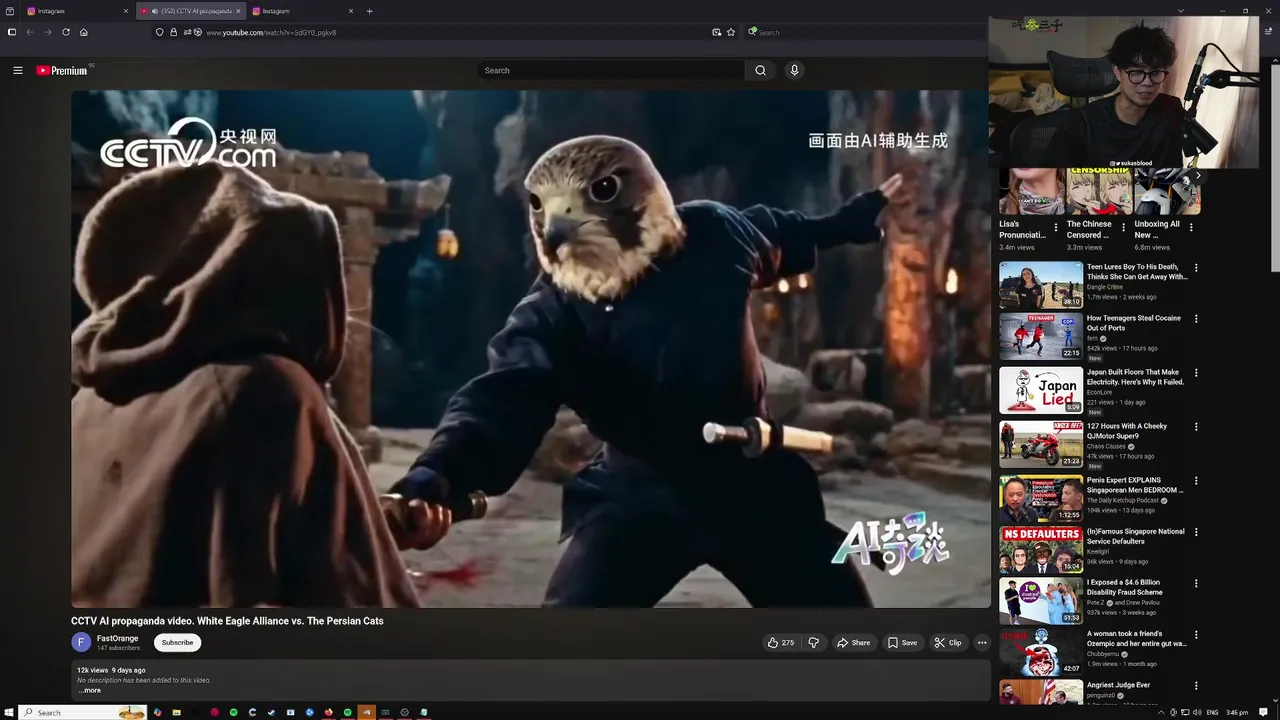1280x720 pixels.
Task: Share the CCTV AI propaganda video
Action: tap(853, 642)
